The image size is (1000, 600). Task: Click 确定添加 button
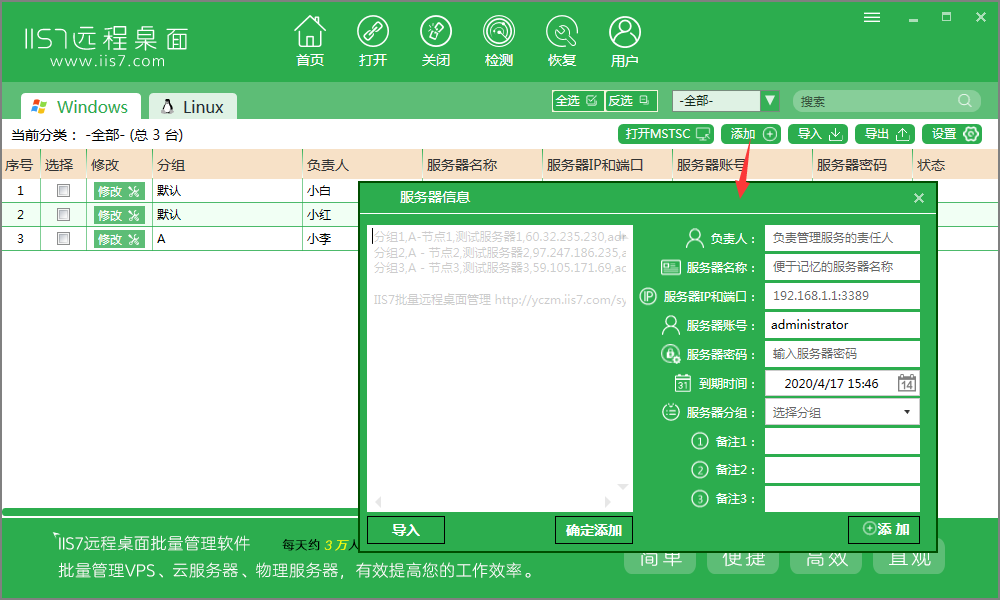(594, 530)
